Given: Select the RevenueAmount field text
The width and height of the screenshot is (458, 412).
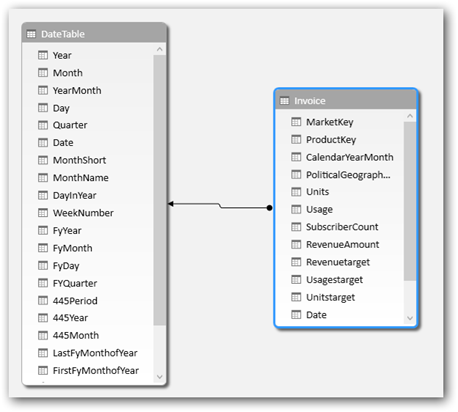Looking at the screenshot, I should [343, 244].
